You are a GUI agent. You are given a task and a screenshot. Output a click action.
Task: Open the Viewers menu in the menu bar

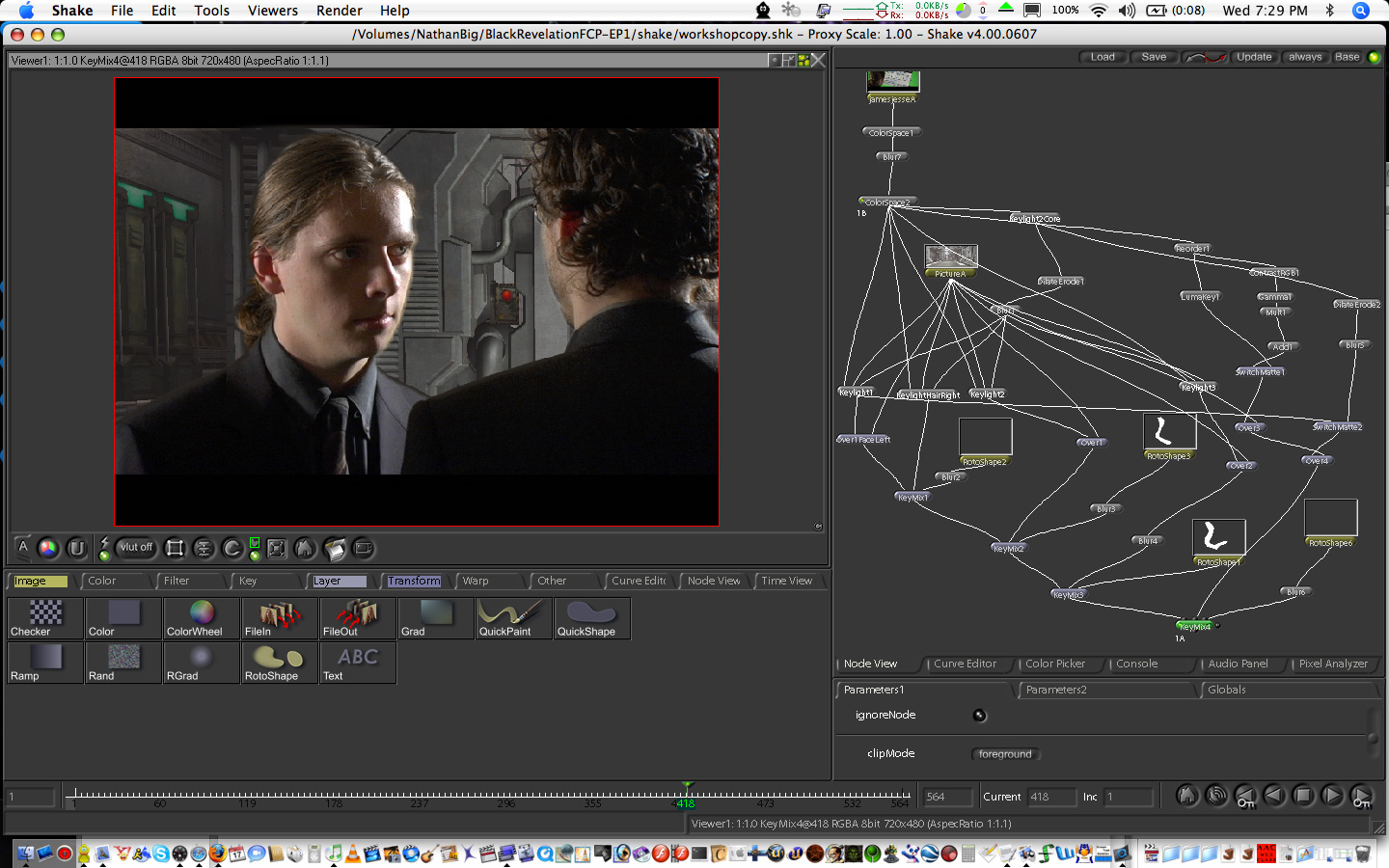pos(273,11)
